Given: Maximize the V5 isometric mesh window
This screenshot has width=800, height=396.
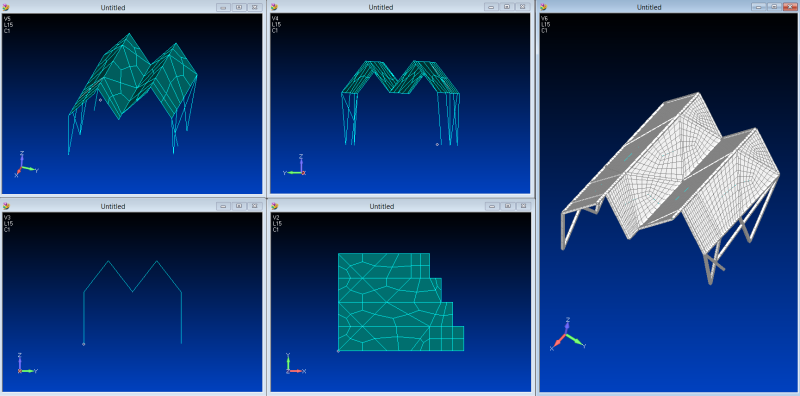Looking at the screenshot, I should point(239,7).
